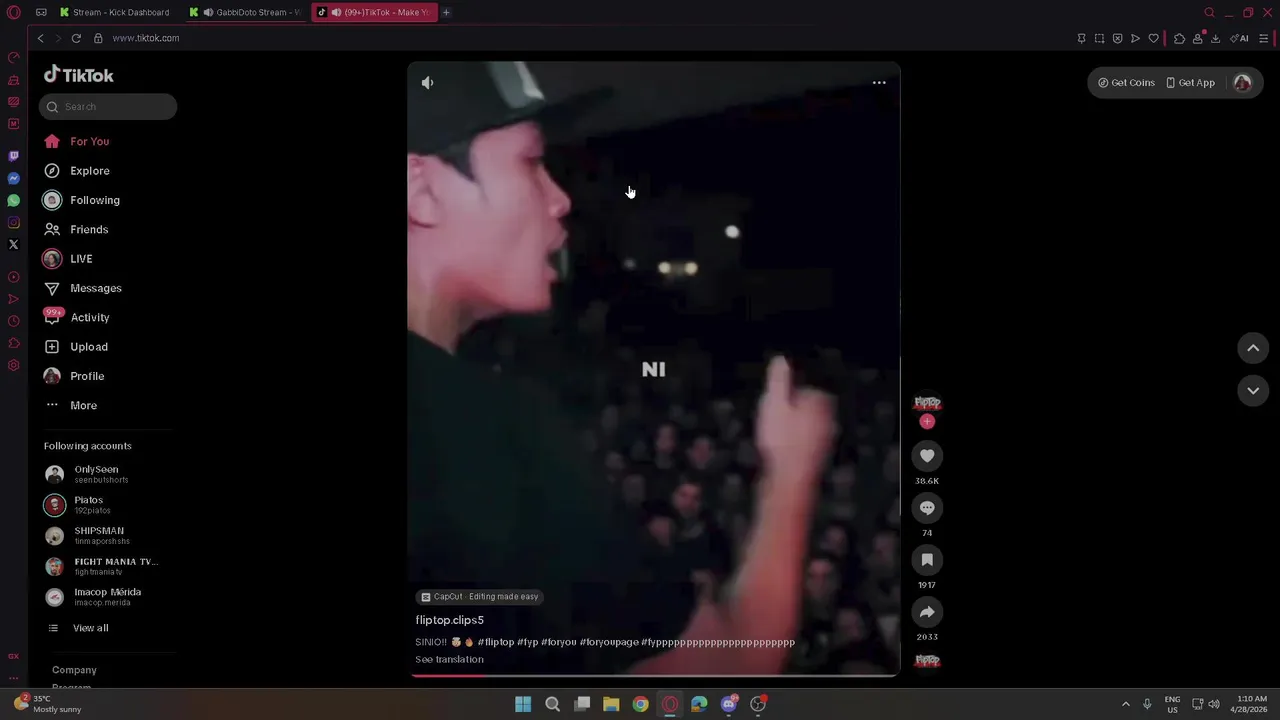Add page to bookmarks with heart icon
Viewport: 1280px width, 720px height.
click(1153, 38)
